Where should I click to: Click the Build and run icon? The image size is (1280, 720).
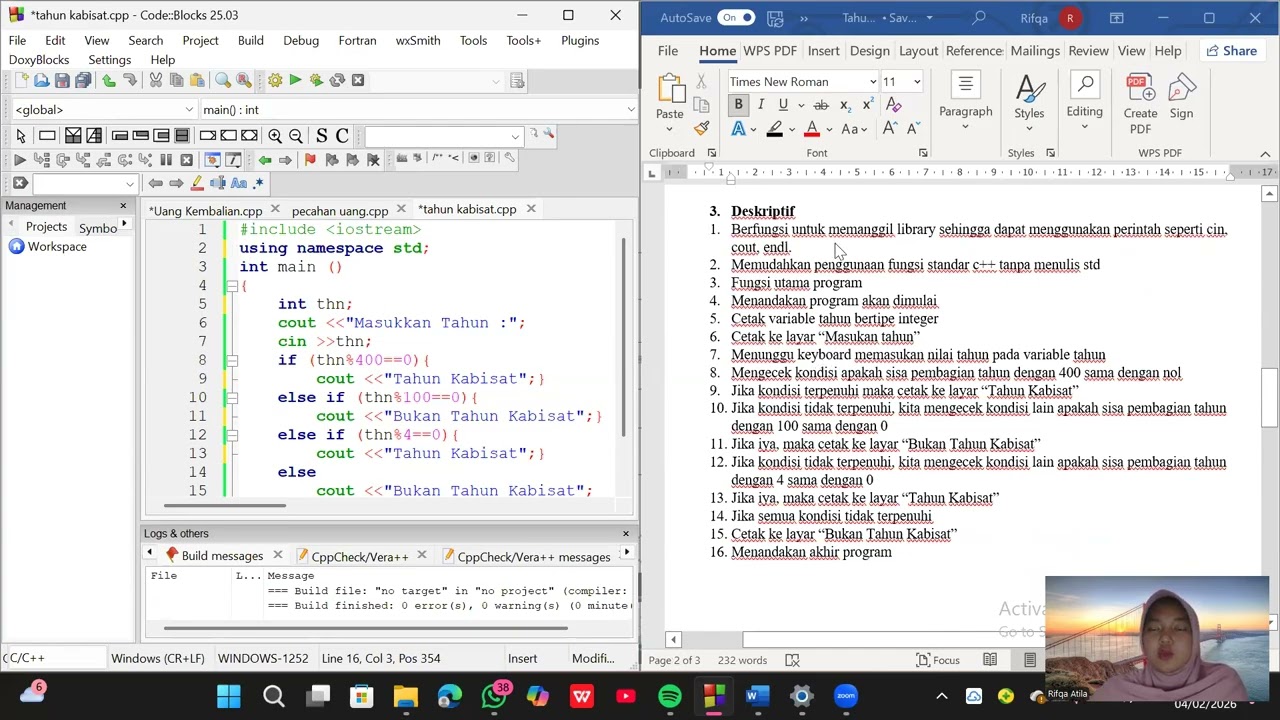[x=316, y=80]
